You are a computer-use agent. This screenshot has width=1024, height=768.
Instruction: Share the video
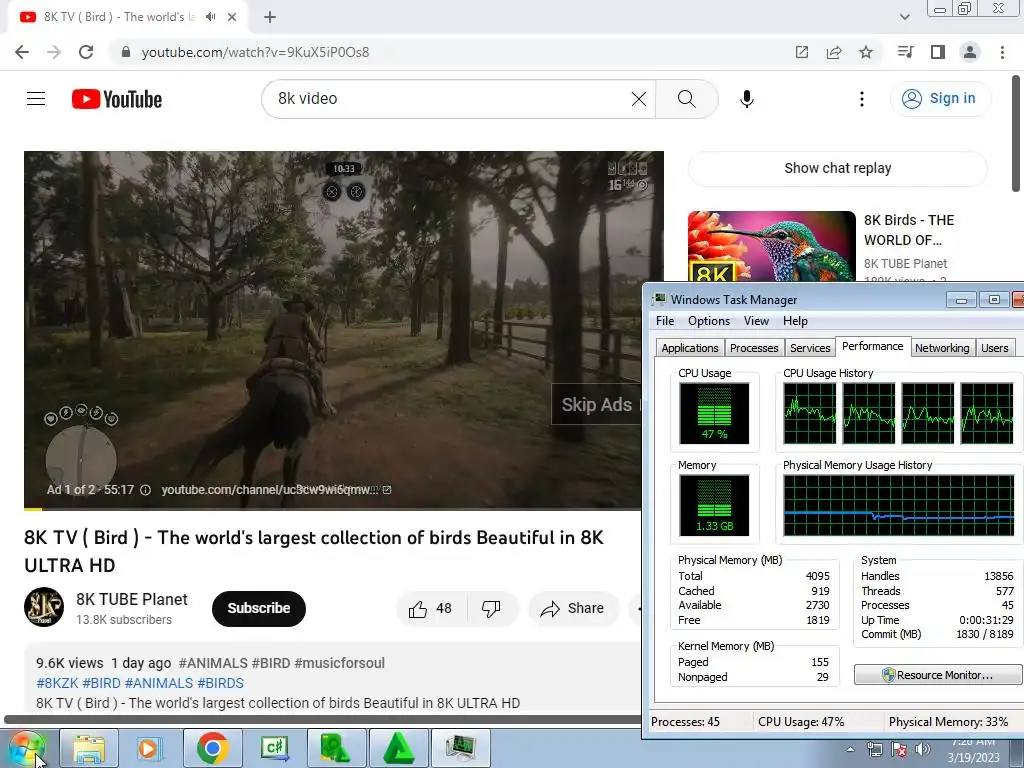pos(572,609)
